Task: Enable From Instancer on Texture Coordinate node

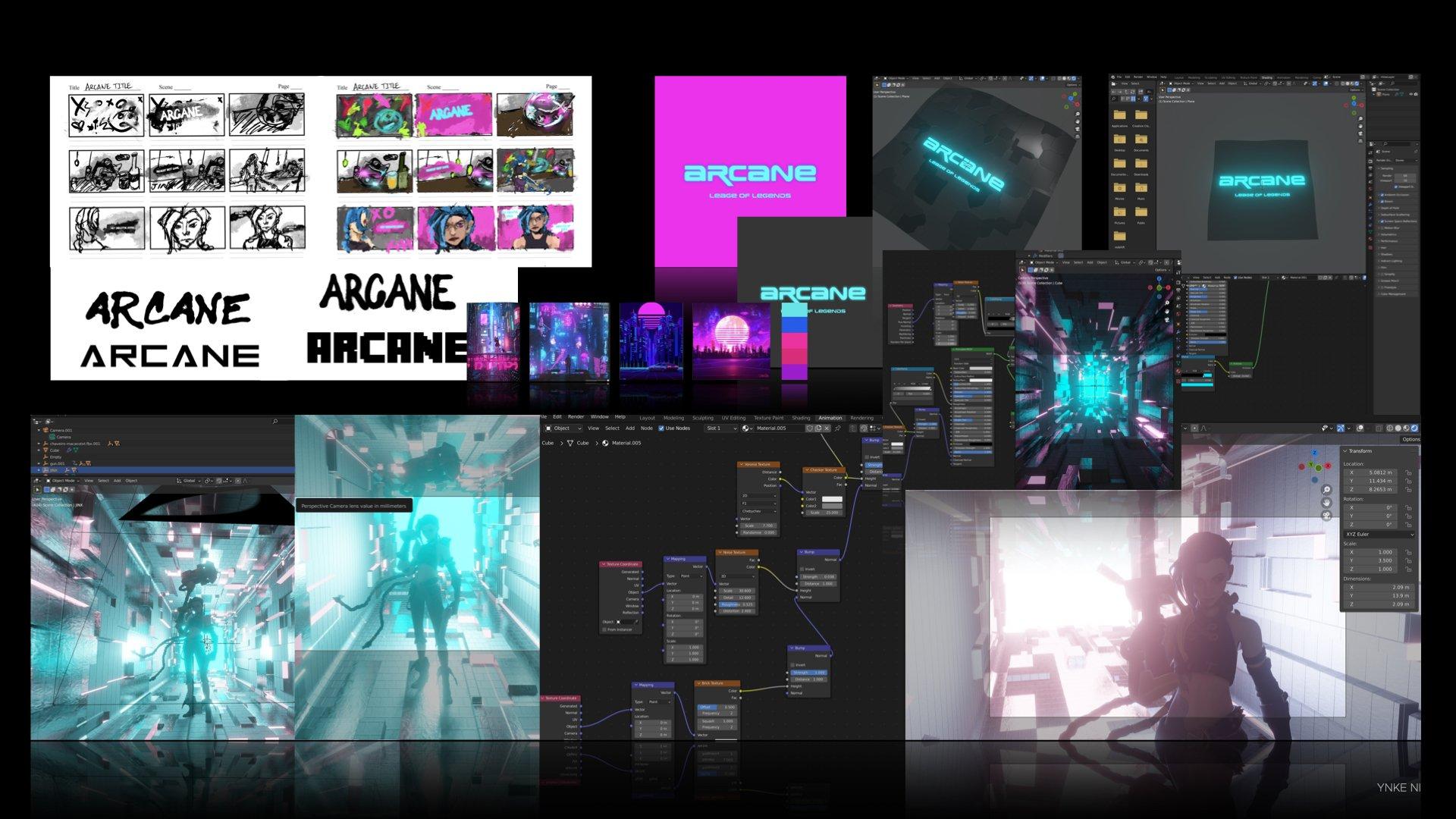Action: coord(604,629)
